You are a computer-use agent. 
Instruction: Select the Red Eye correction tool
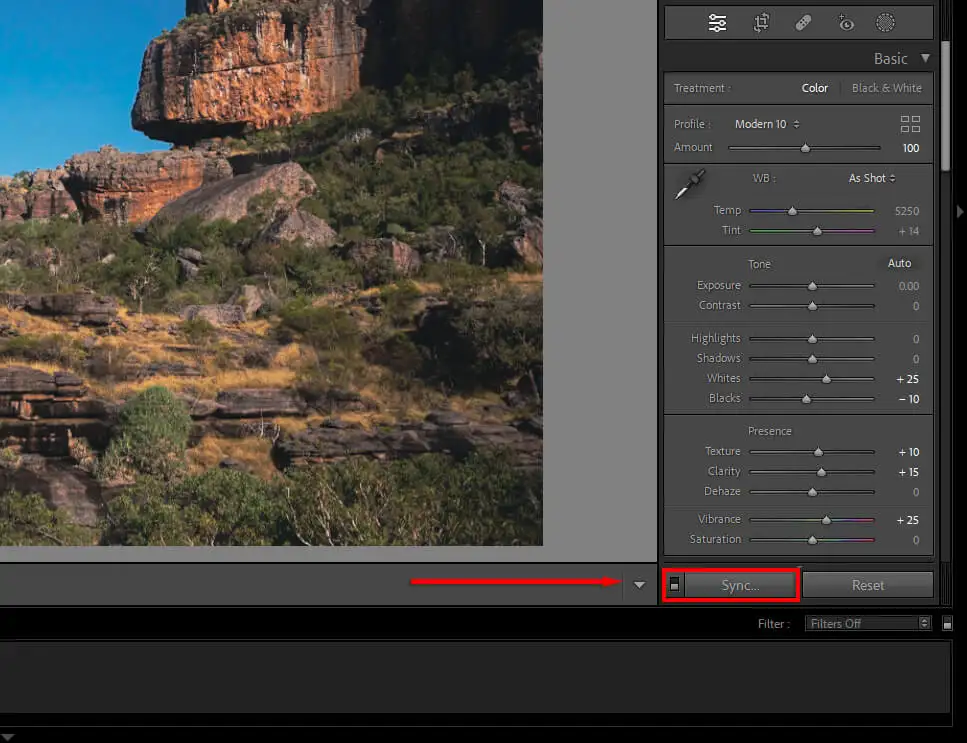[846, 23]
